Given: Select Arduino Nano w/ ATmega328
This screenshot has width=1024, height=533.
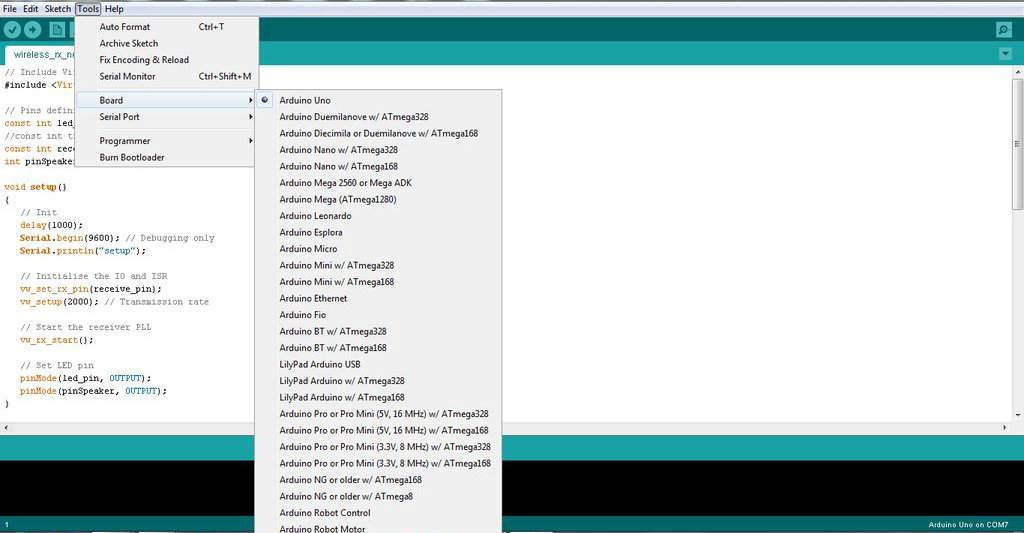Looking at the screenshot, I should (x=378, y=150).
